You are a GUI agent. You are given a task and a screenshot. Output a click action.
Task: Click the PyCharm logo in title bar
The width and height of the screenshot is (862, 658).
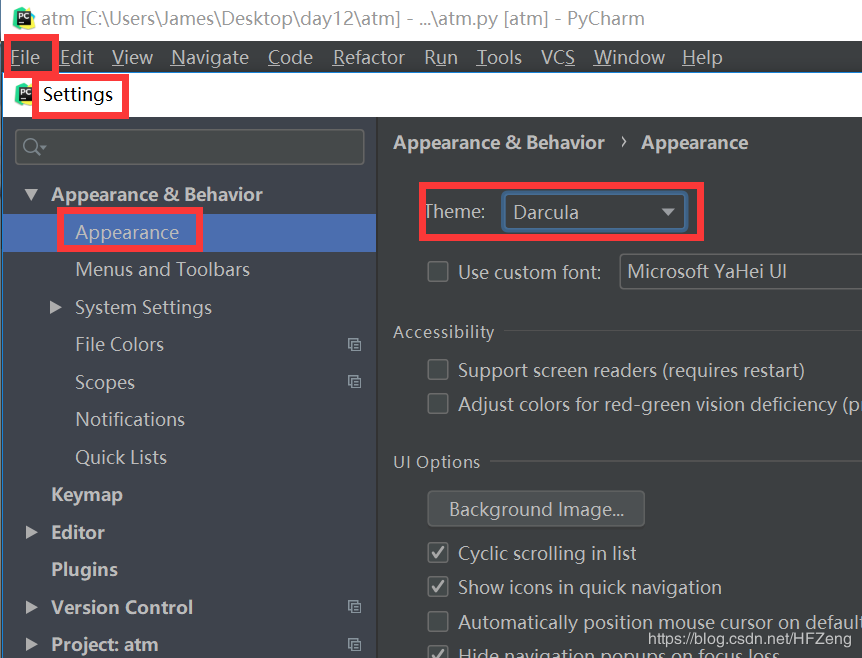click(23, 18)
